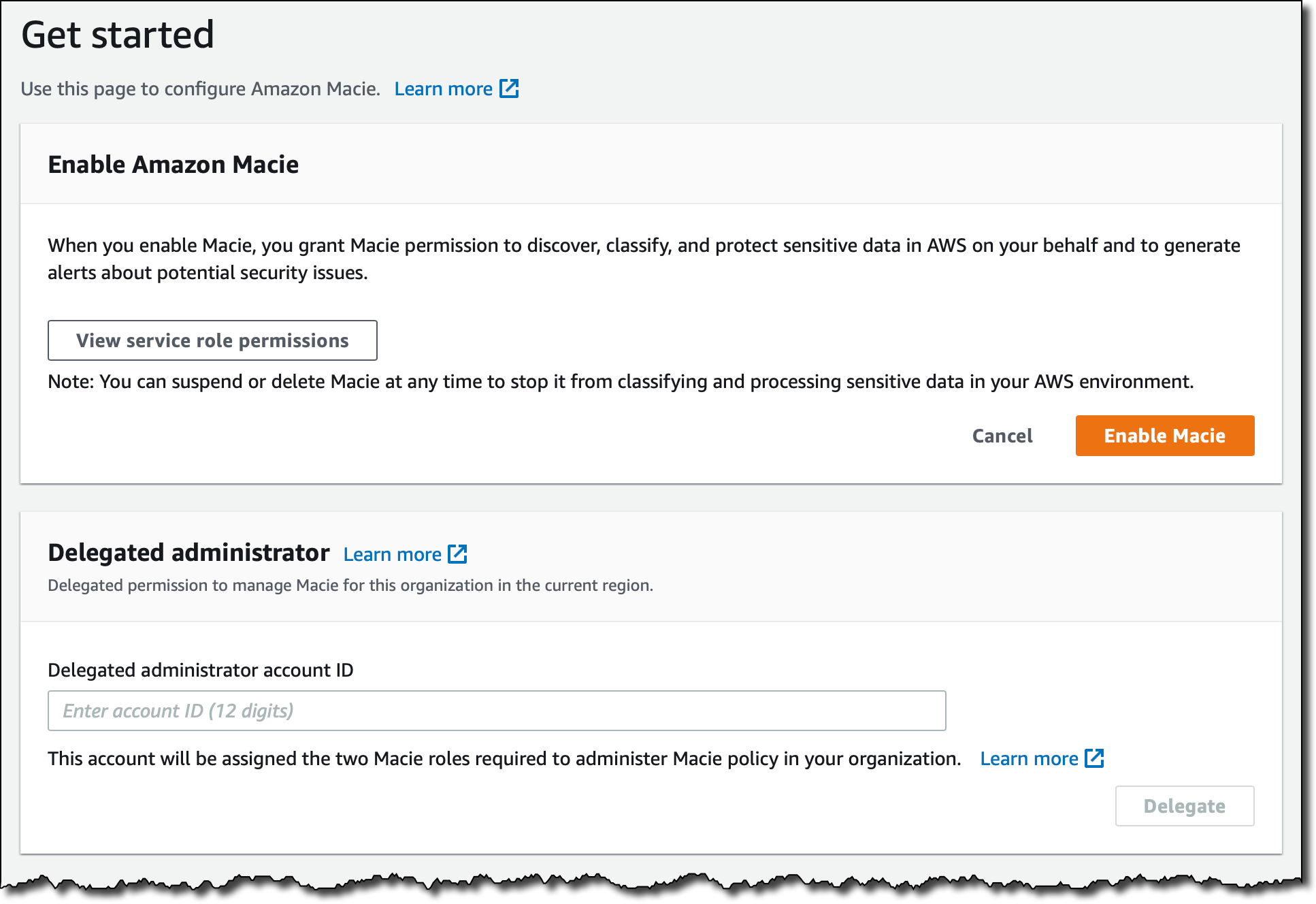Click the orange Enable Macie button

click(1164, 436)
